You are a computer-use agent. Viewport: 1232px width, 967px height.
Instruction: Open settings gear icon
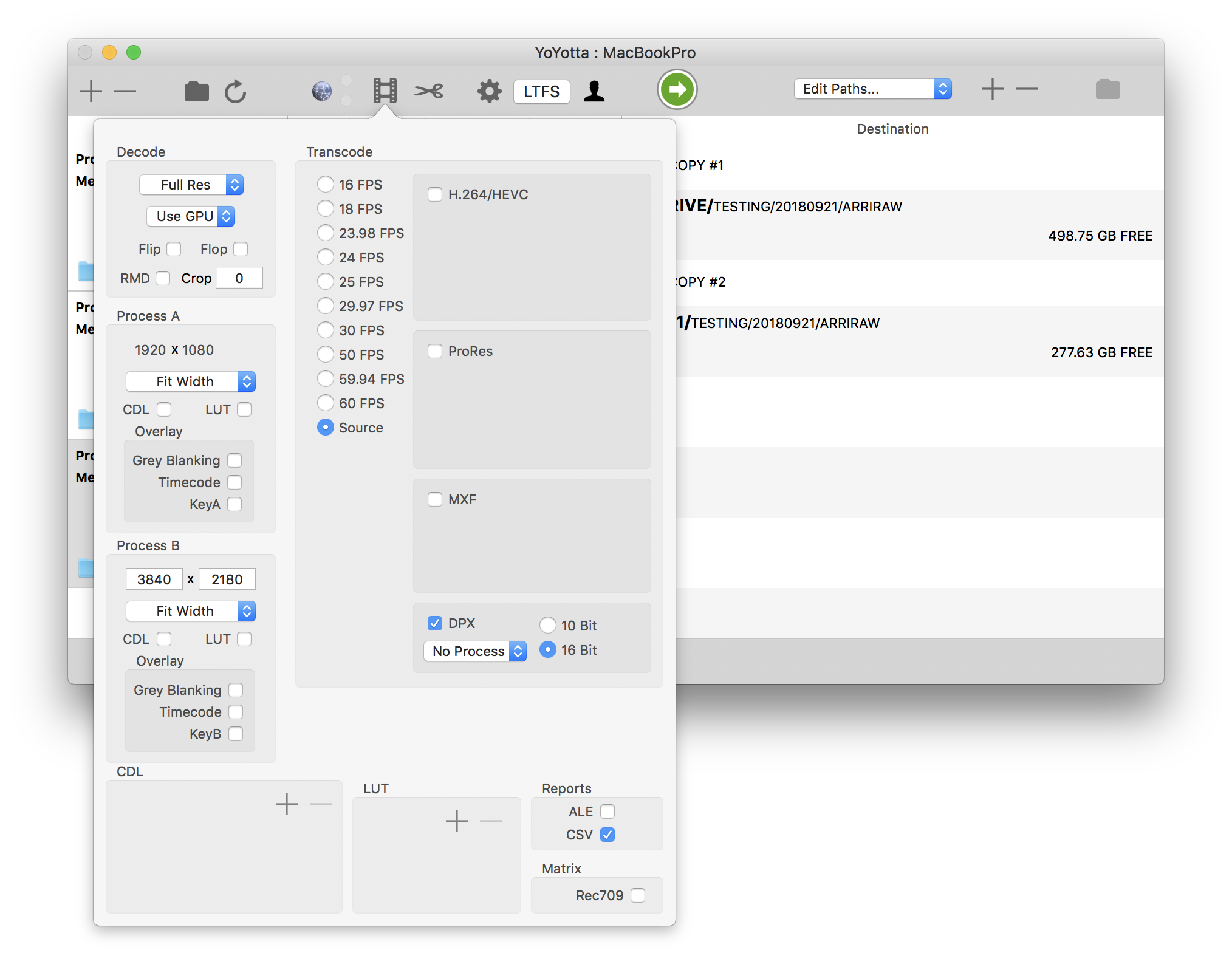[x=489, y=91]
